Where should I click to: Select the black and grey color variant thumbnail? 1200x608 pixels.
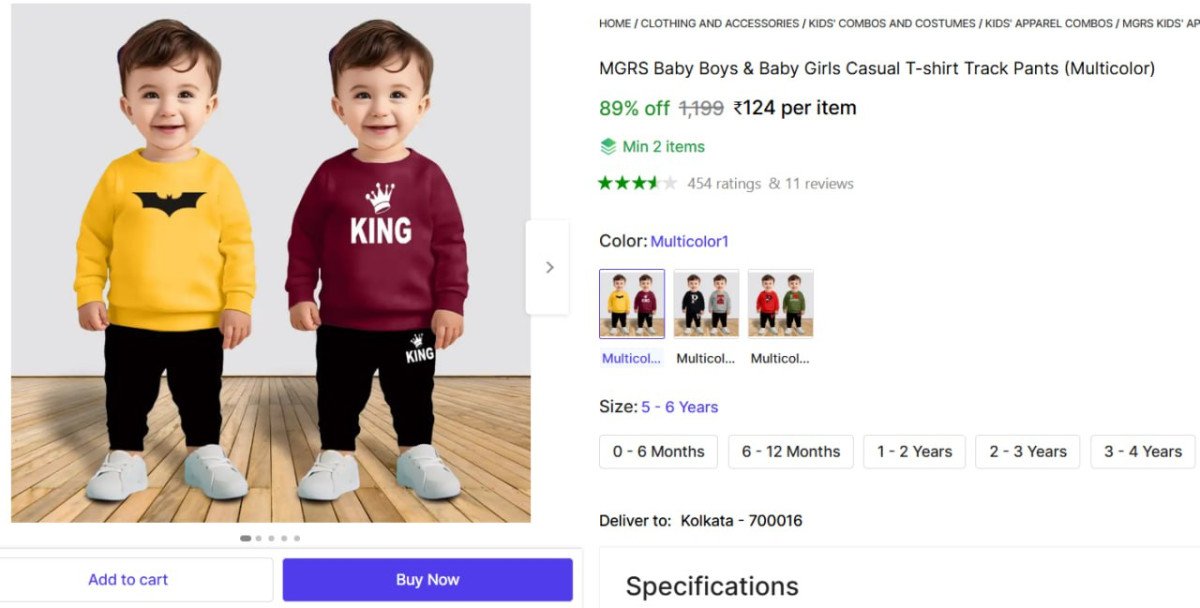pyautogui.click(x=706, y=303)
